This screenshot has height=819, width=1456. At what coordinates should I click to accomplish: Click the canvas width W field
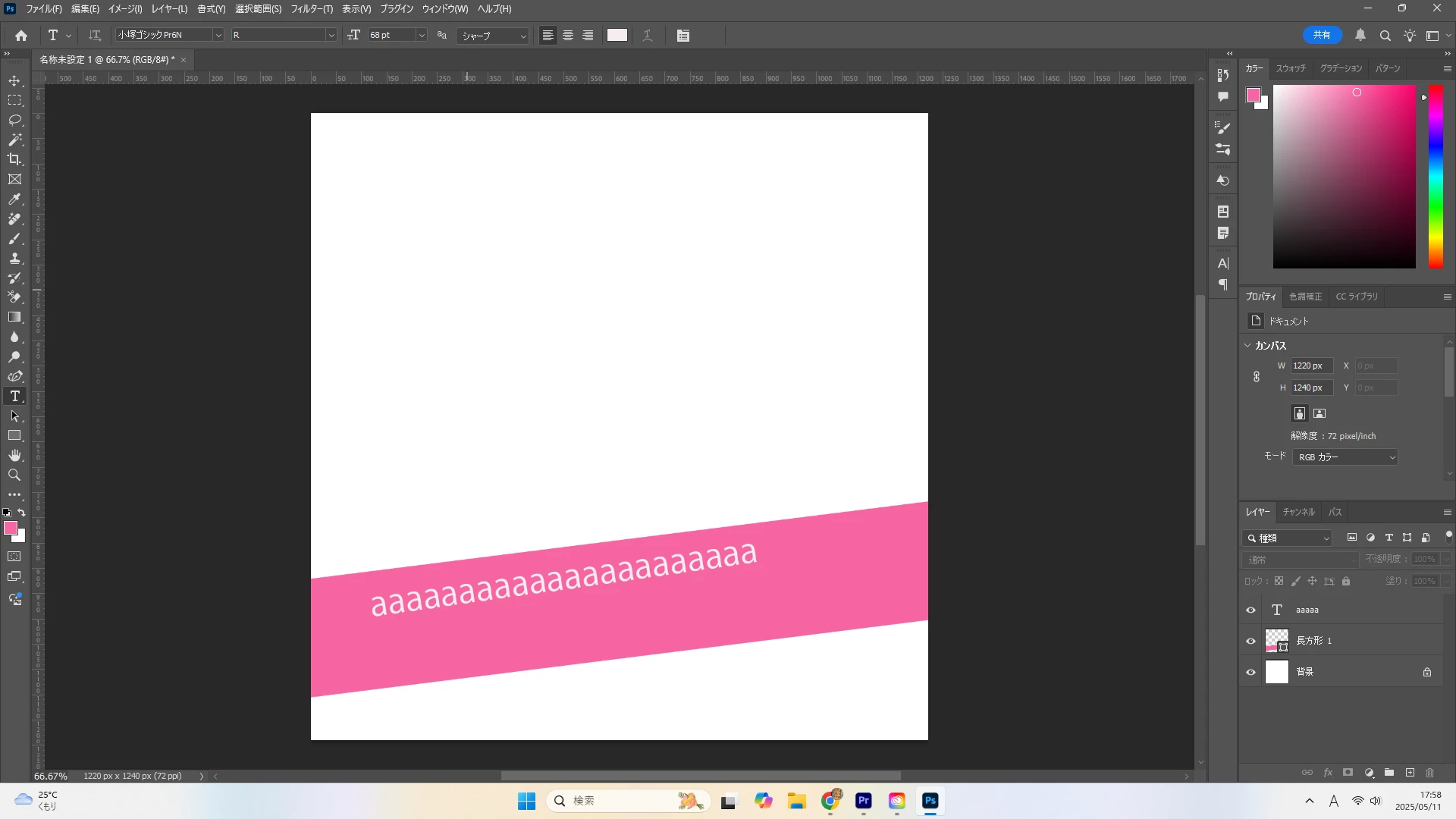click(x=1311, y=366)
